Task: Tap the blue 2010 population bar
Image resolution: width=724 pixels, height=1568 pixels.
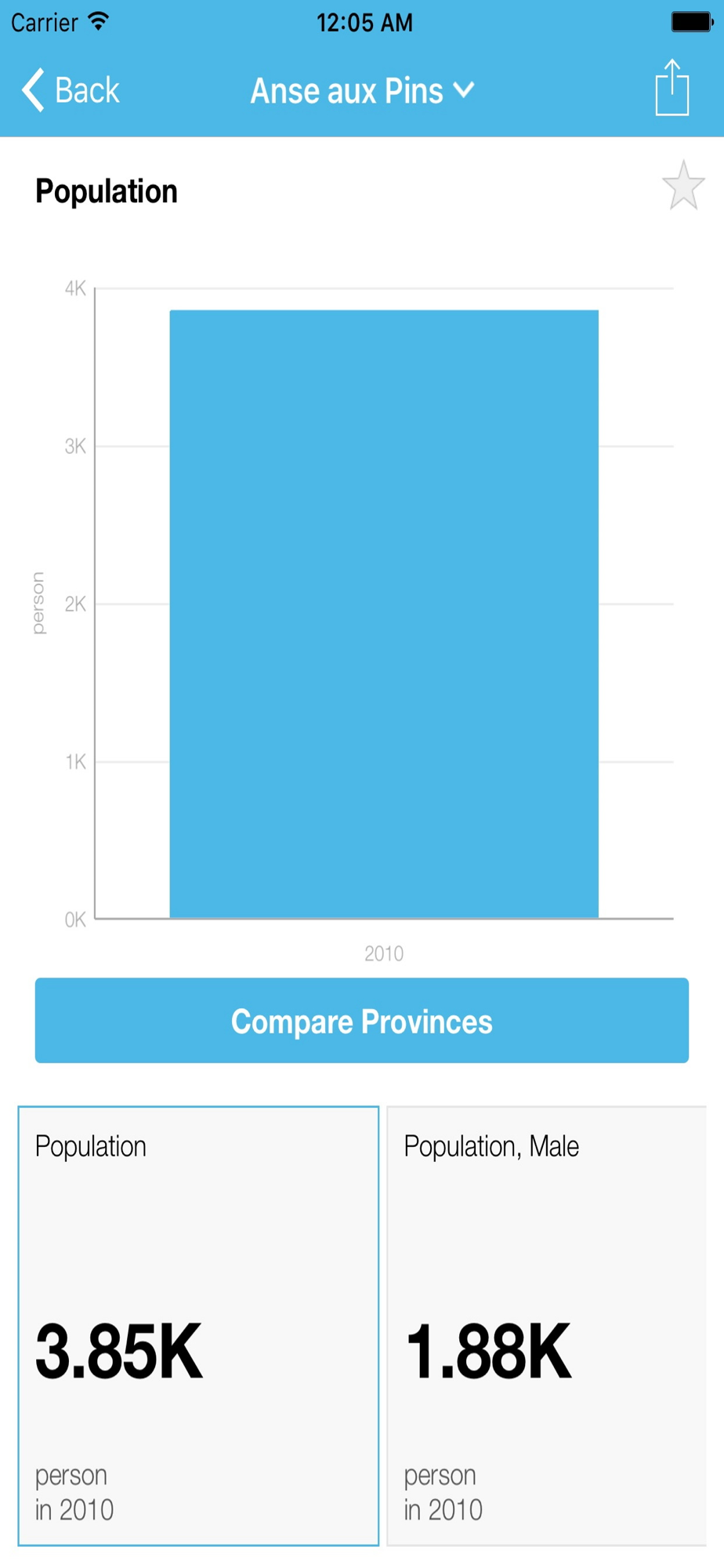Action: point(384,614)
